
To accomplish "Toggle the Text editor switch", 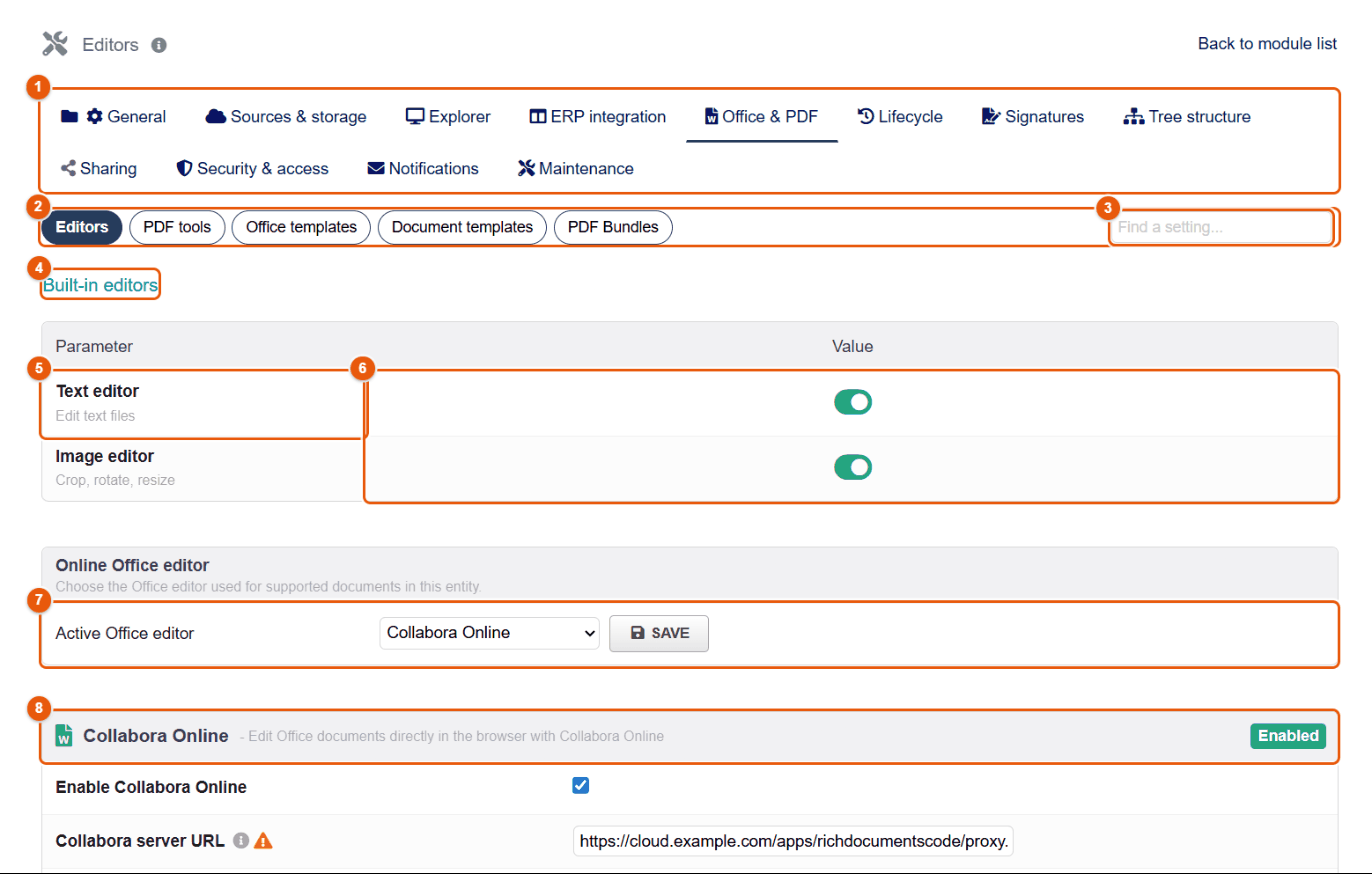I will point(853,402).
